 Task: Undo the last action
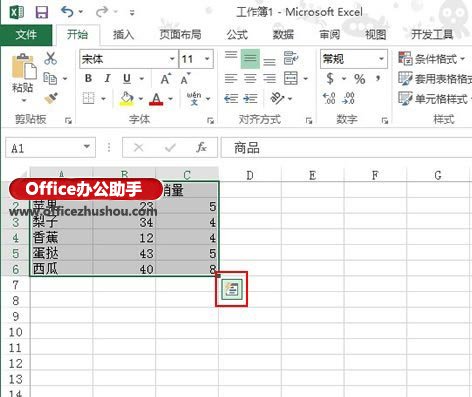click(x=67, y=12)
